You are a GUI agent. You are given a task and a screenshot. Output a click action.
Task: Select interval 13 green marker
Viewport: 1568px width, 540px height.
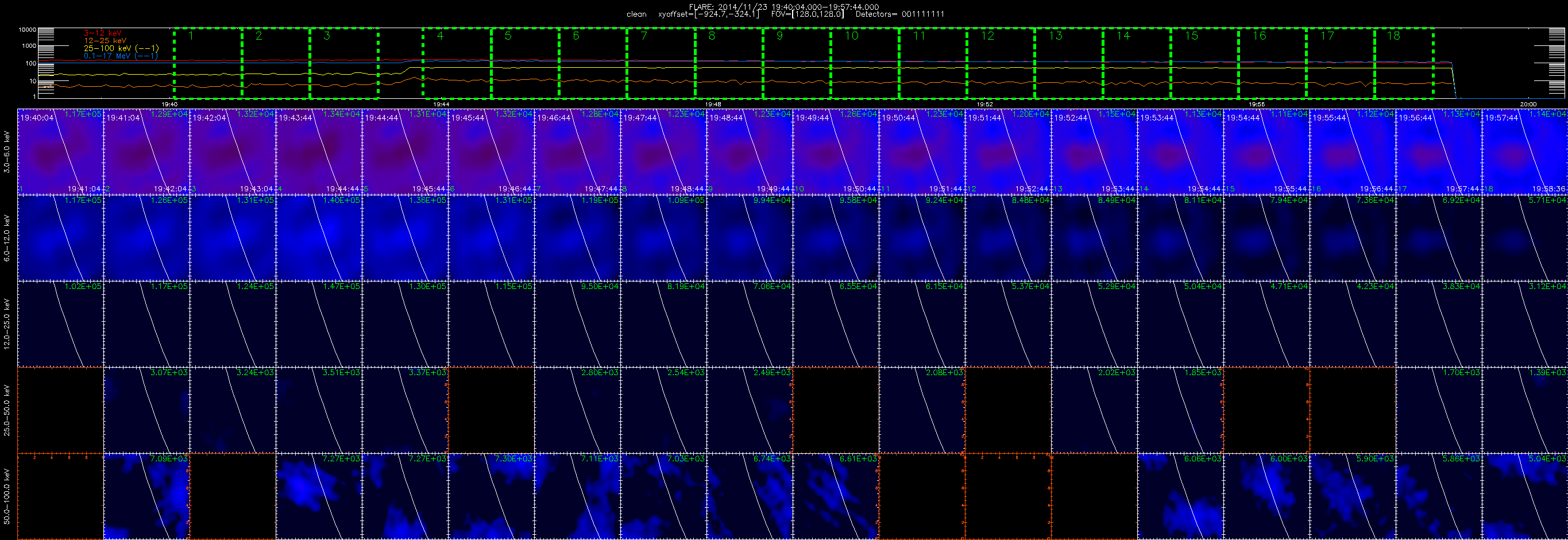[1069, 63]
